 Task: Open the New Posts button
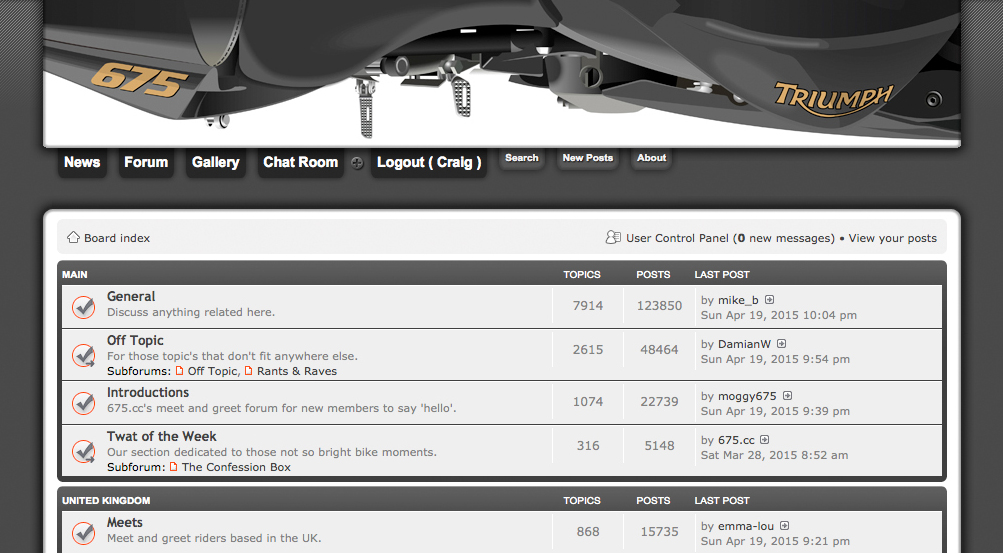tap(587, 158)
